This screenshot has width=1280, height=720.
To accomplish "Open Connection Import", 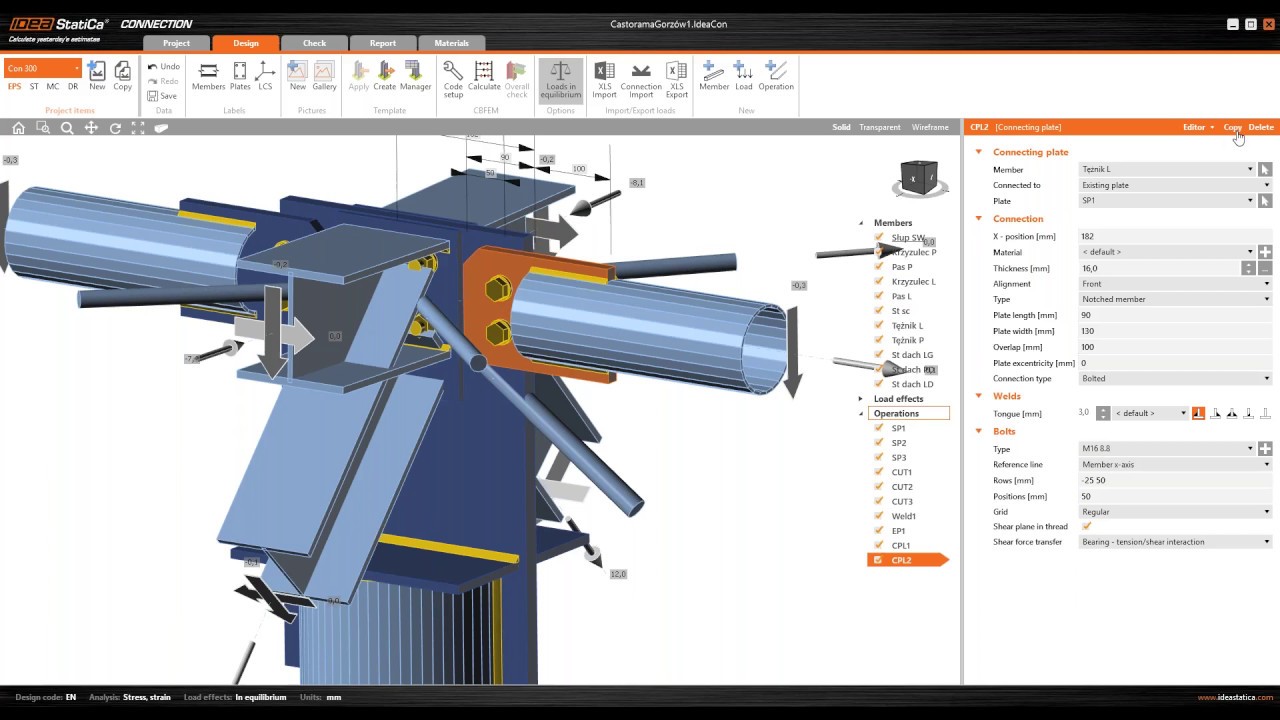I will click(641, 79).
